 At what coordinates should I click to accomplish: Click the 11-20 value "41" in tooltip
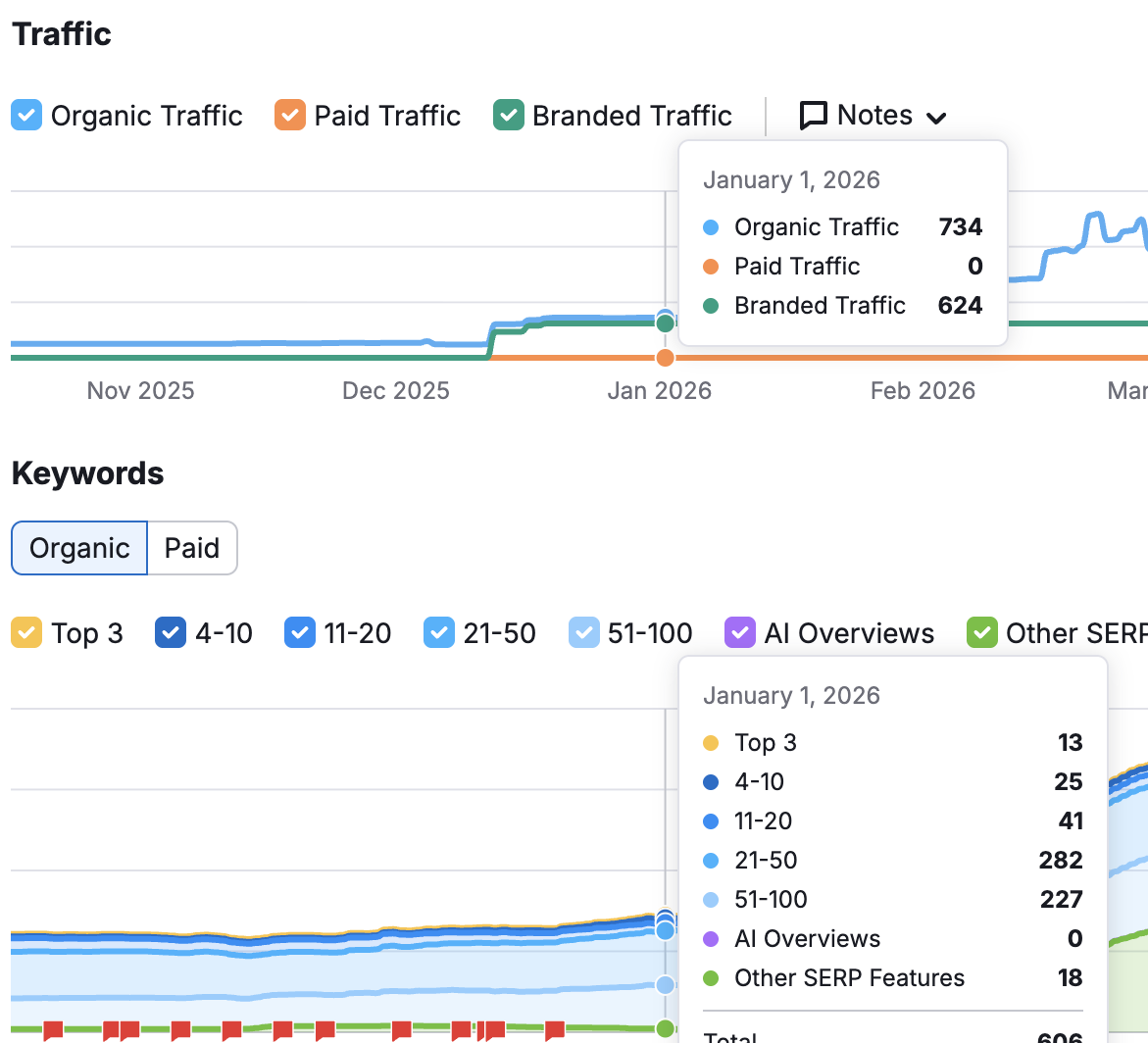point(1071,821)
